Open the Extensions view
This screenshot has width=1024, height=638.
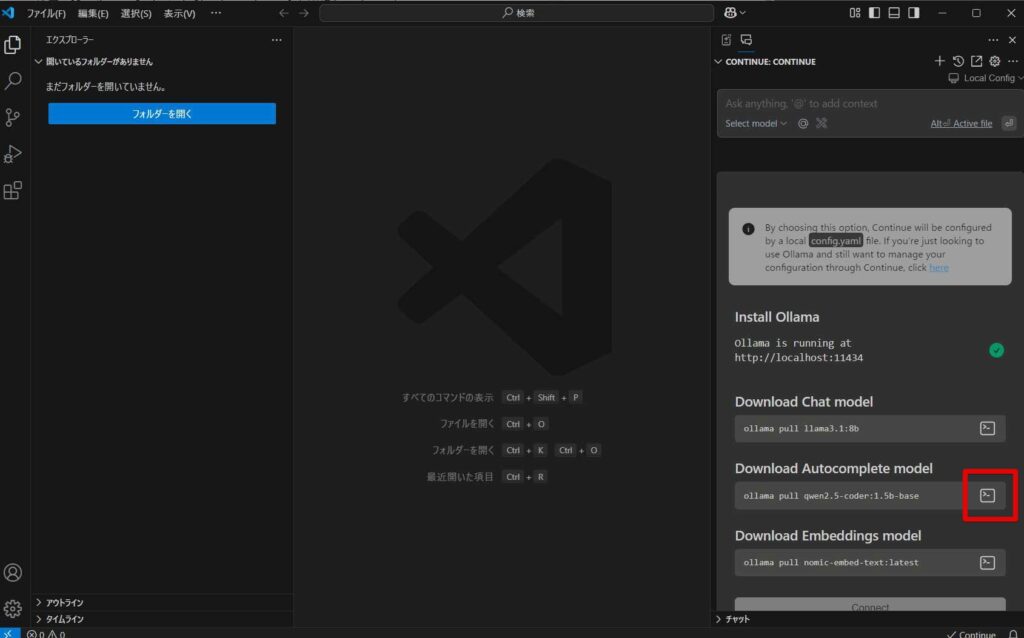(13, 190)
